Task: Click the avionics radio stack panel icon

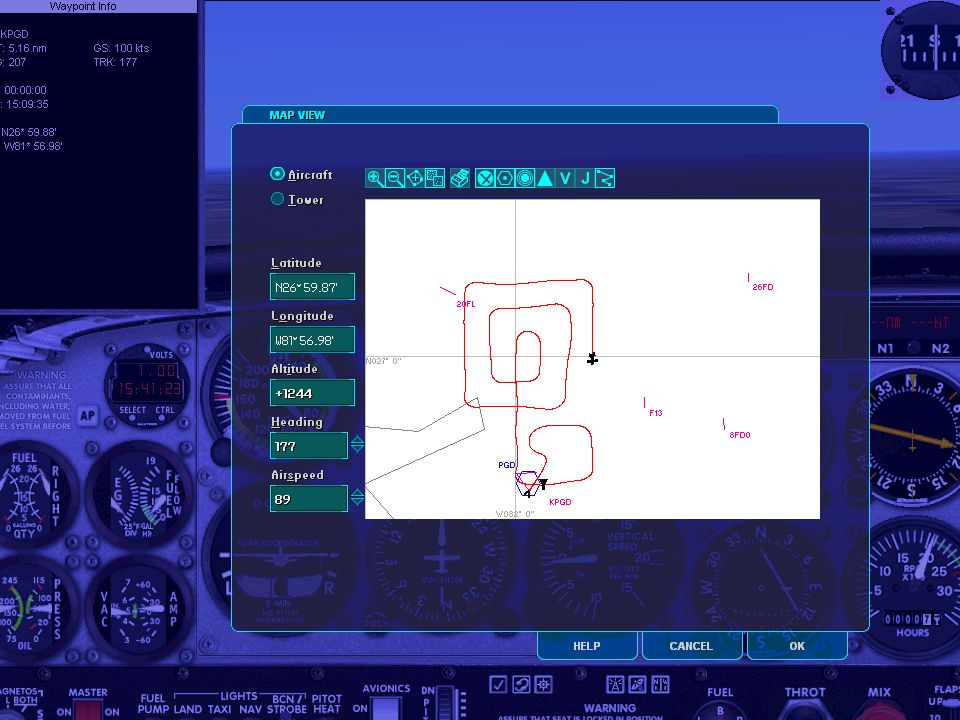Action: click(x=615, y=684)
